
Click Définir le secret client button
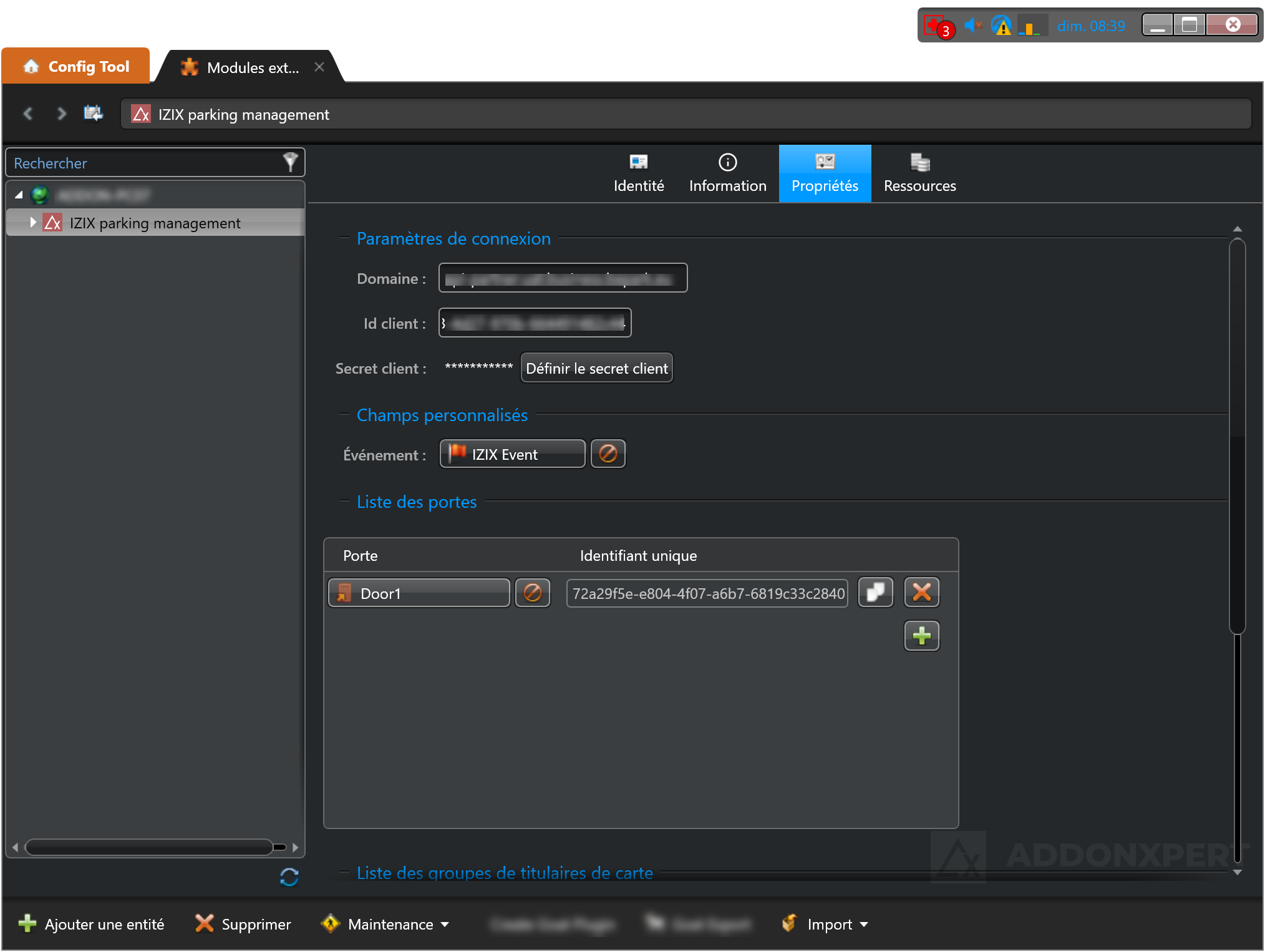[x=596, y=368]
